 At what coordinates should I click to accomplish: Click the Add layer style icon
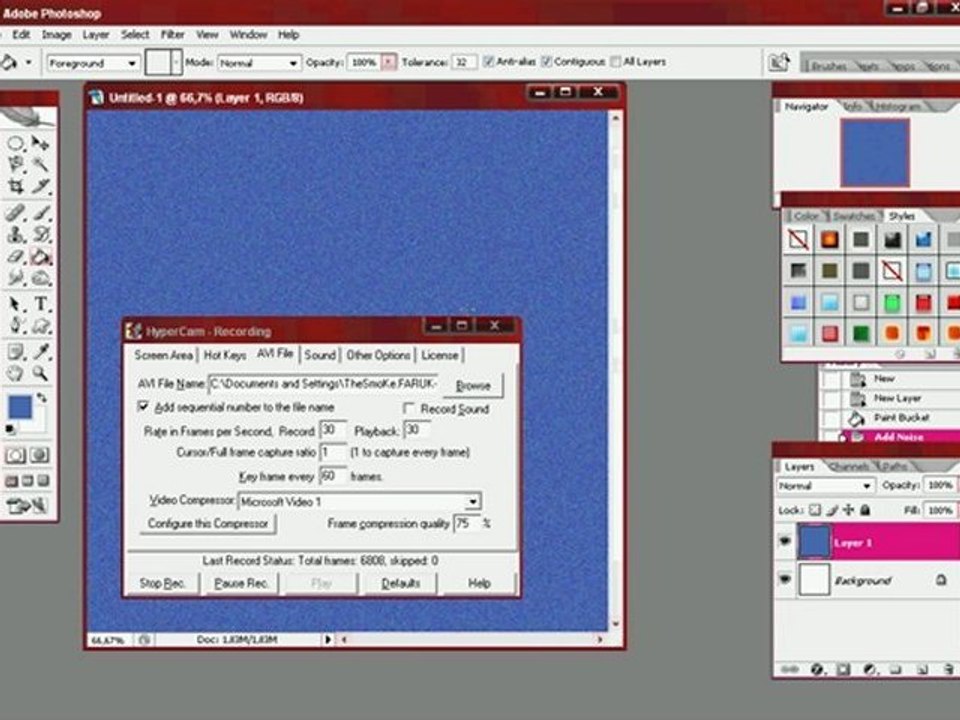[x=816, y=669]
